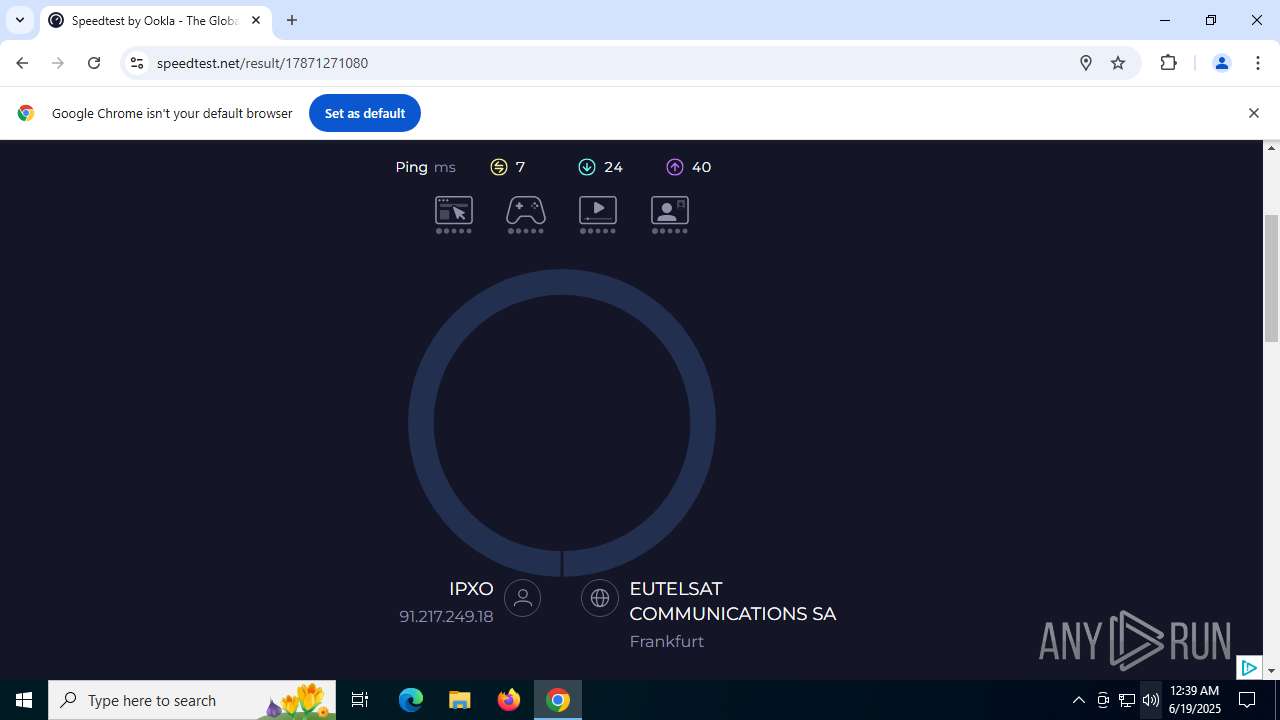The image size is (1280, 720).
Task: Click the web browsing quality icon
Action: pyautogui.click(x=454, y=214)
